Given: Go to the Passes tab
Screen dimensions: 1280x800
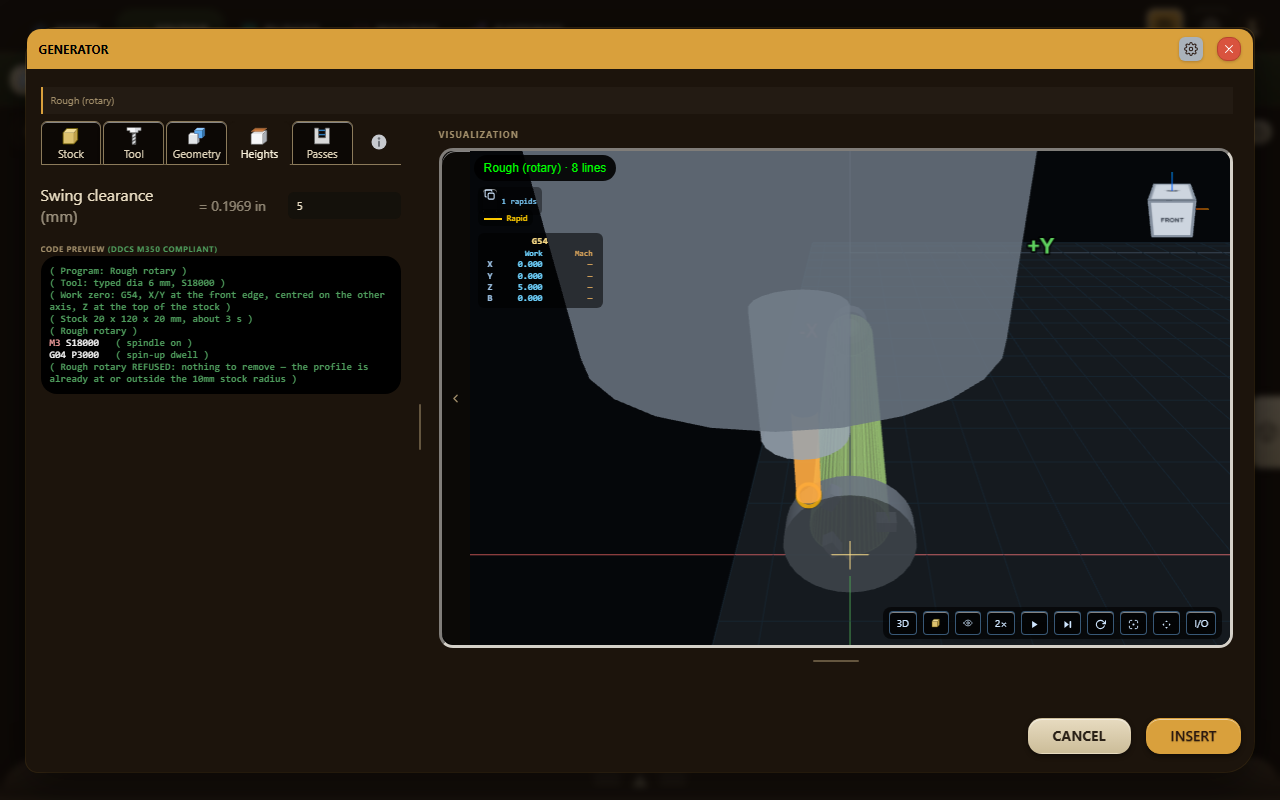Looking at the screenshot, I should point(322,143).
